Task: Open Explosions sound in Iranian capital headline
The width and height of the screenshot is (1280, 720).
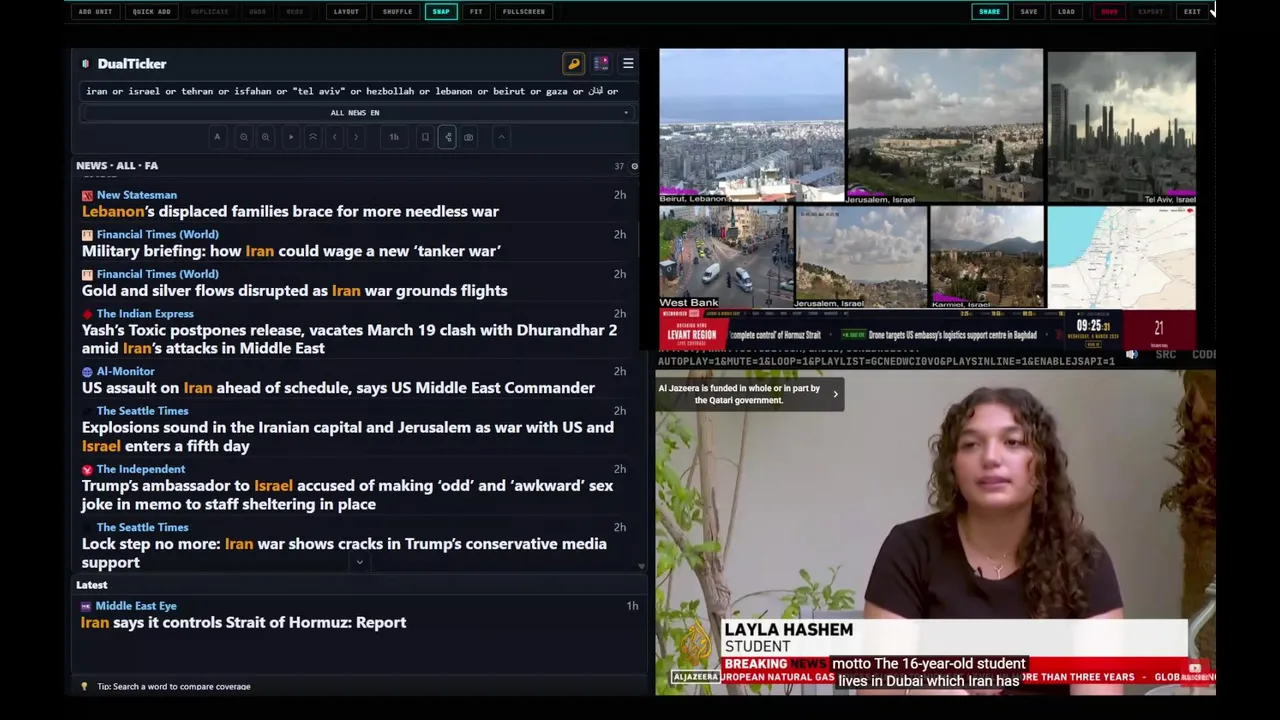Action: (348, 437)
